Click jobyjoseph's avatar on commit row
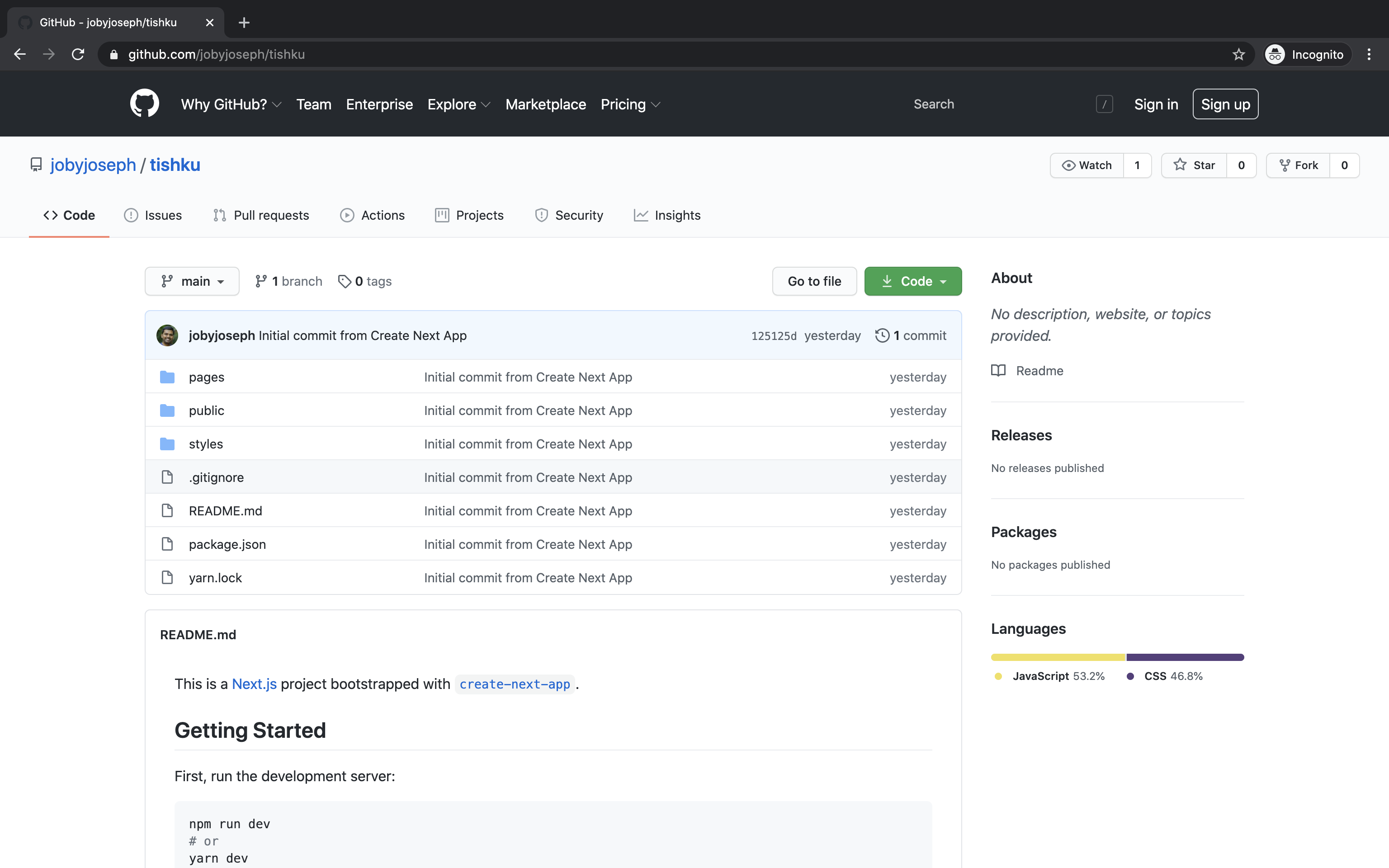This screenshot has height=868, width=1389. [x=167, y=335]
